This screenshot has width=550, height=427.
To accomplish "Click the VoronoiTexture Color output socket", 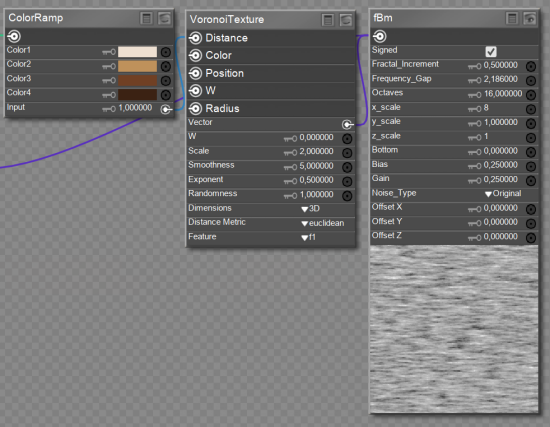I will (x=195, y=55).
